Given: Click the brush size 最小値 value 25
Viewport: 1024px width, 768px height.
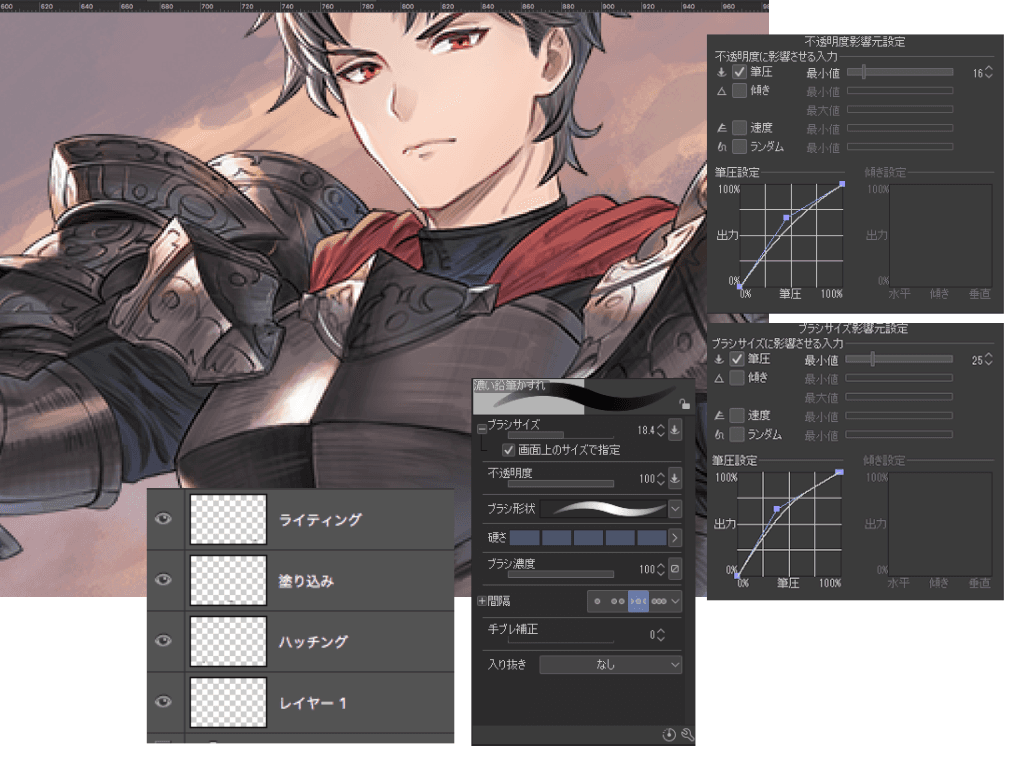Looking at the screenshot, I should tap(977, 360).
